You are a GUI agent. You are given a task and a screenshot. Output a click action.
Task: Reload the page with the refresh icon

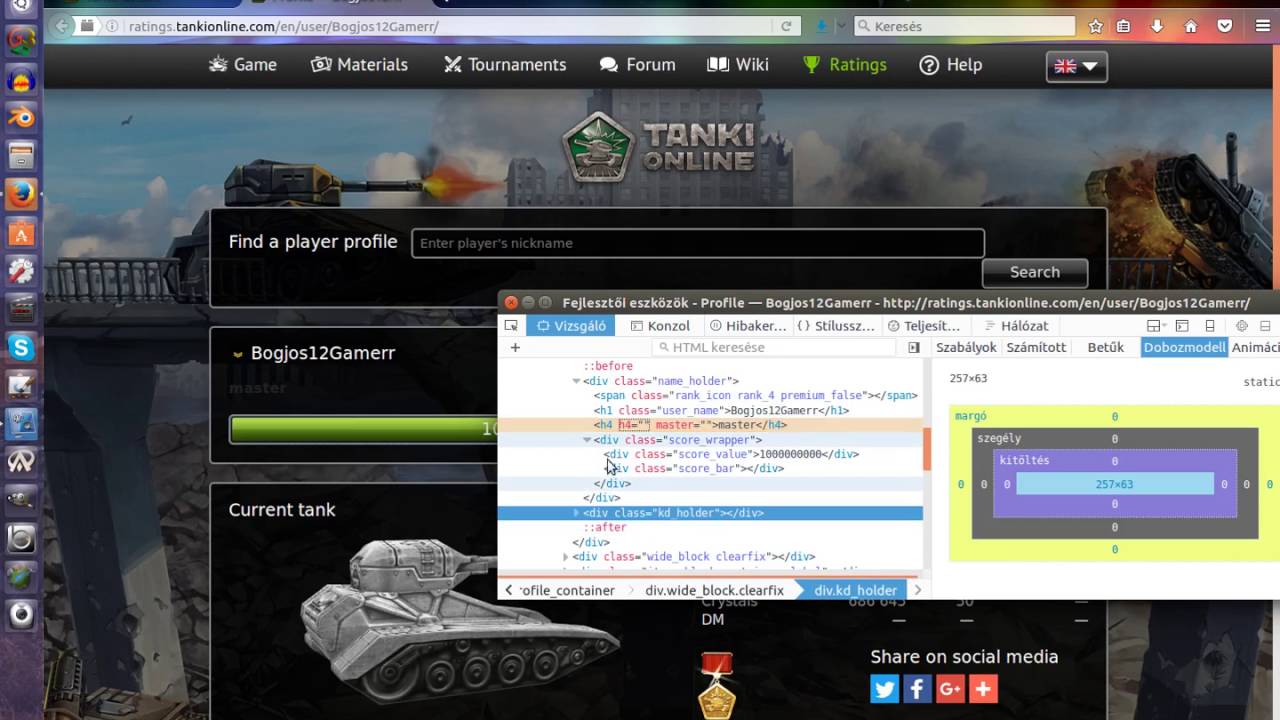tap(787, 26)
